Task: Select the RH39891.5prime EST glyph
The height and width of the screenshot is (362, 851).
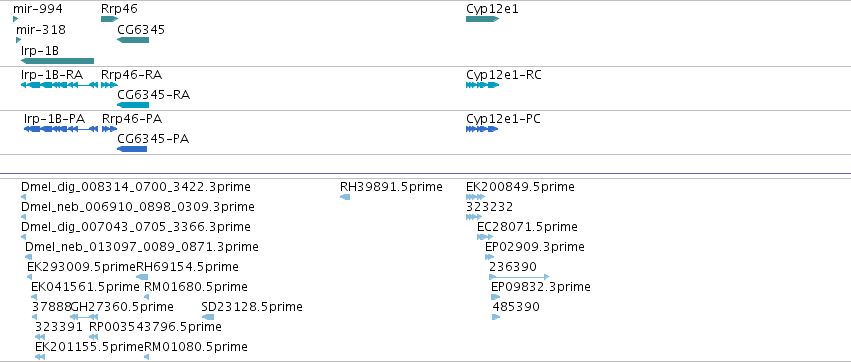Action: (345, 197)
